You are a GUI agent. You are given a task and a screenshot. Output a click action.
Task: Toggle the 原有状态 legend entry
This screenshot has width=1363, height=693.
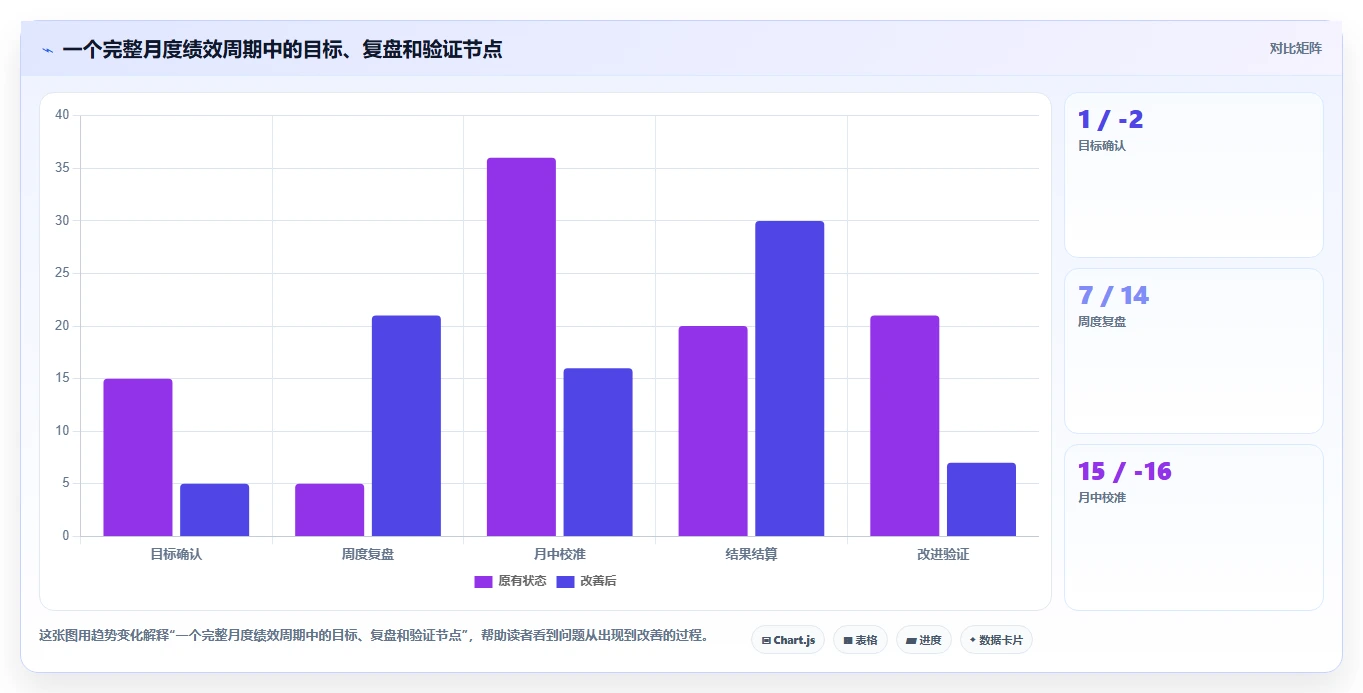pos(510,581)
